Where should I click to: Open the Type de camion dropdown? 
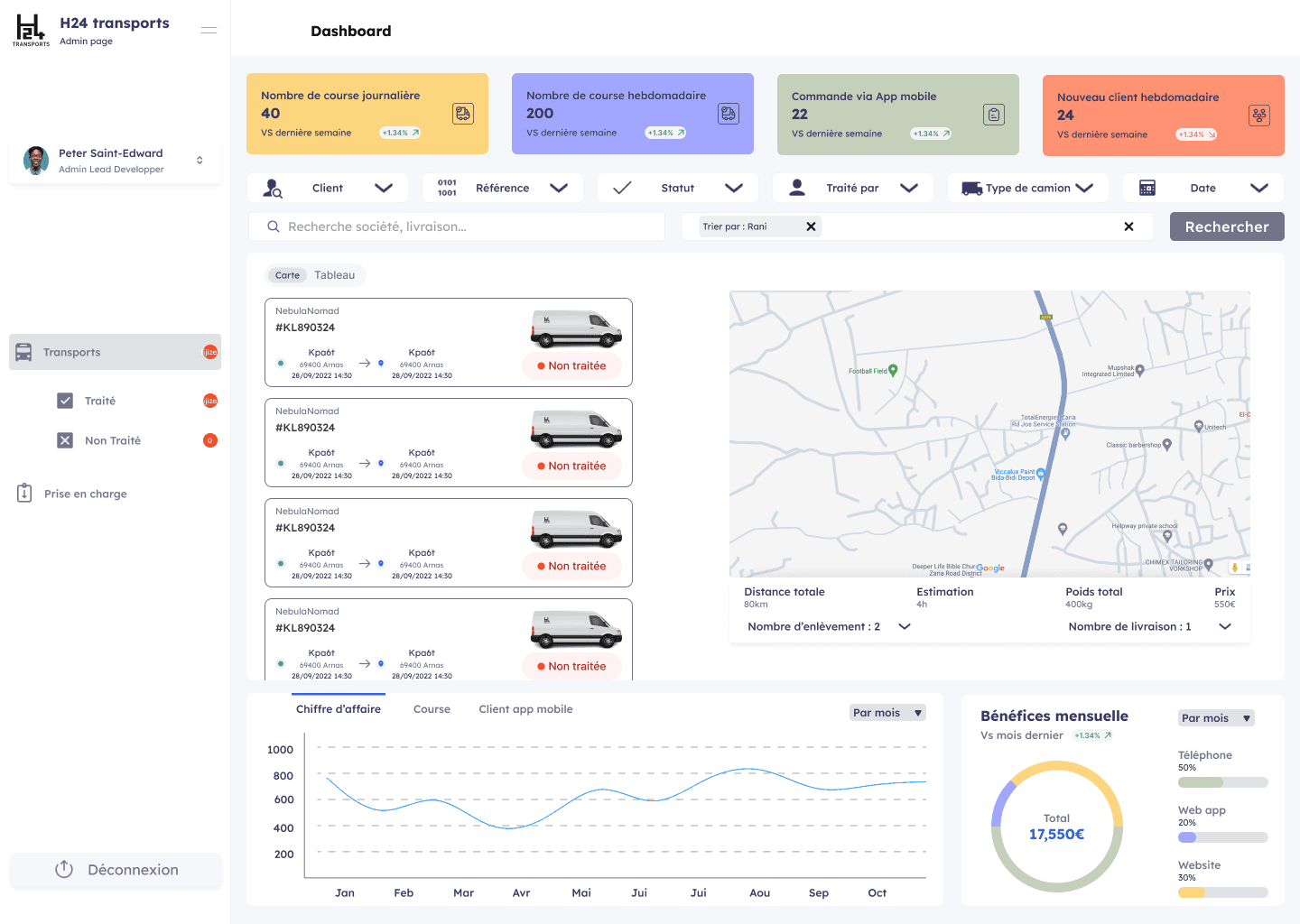(1084, 188)
